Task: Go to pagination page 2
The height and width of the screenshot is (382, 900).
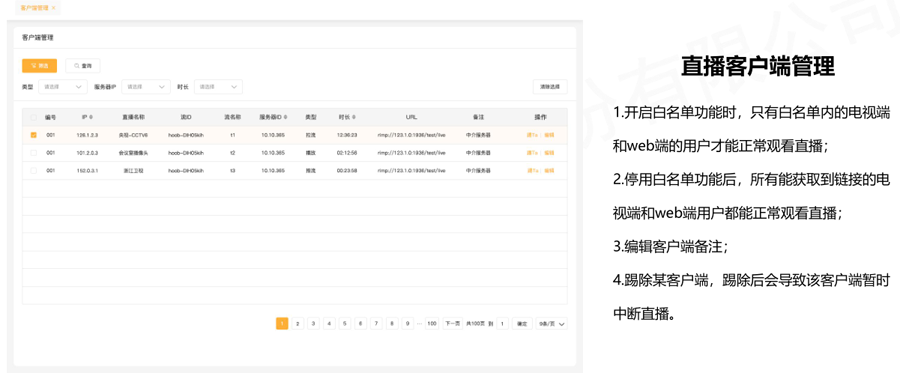Action: pyautogui.click(x=297, y=323)
